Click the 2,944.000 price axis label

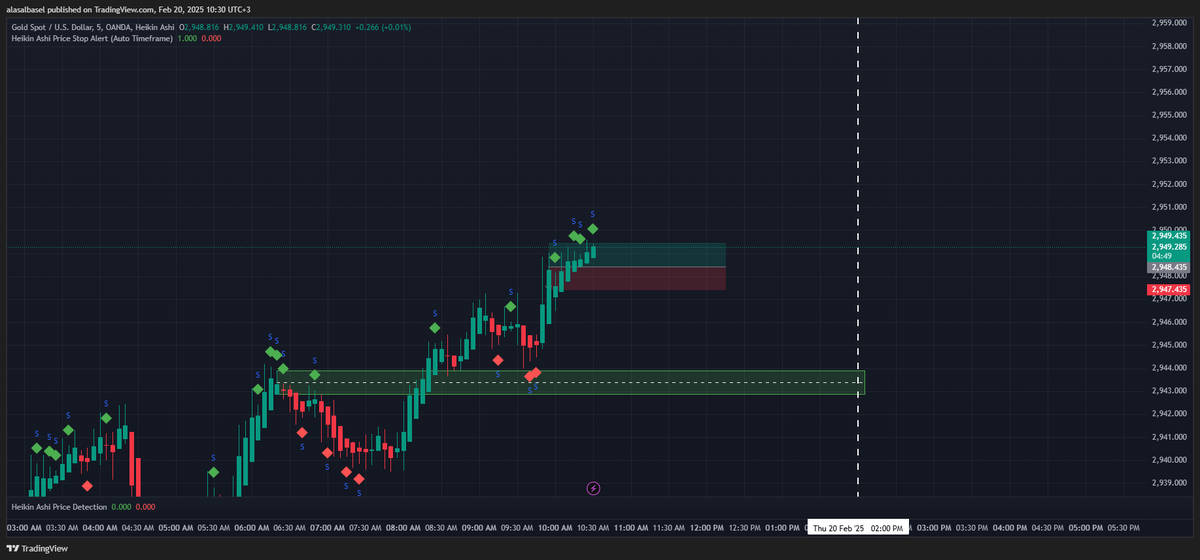tap(1169, 368)
